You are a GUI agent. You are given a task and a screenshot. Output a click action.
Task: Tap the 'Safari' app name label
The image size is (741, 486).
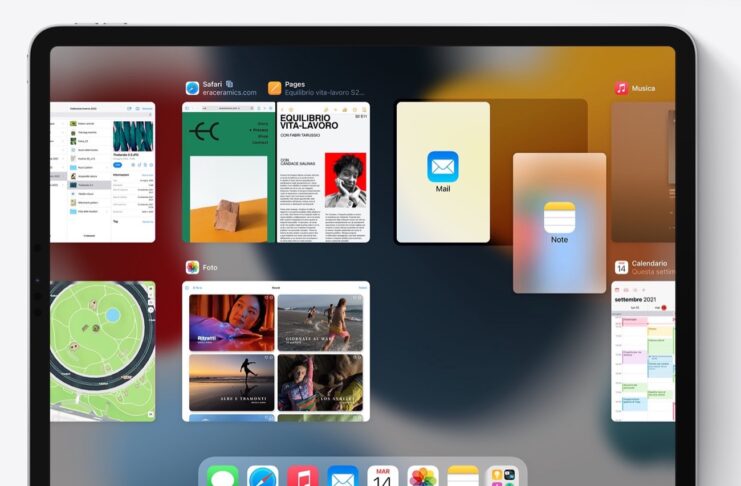212,84
